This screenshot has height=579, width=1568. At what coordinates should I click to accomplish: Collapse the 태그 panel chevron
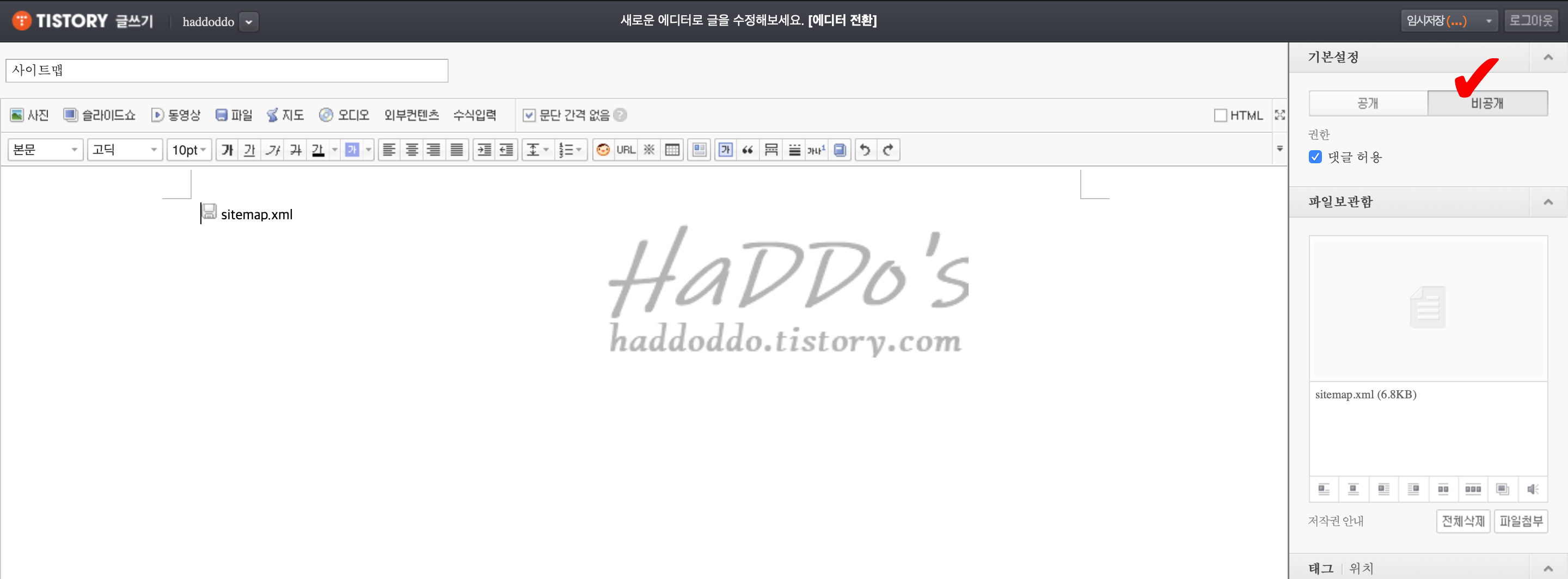point(1548,568)
